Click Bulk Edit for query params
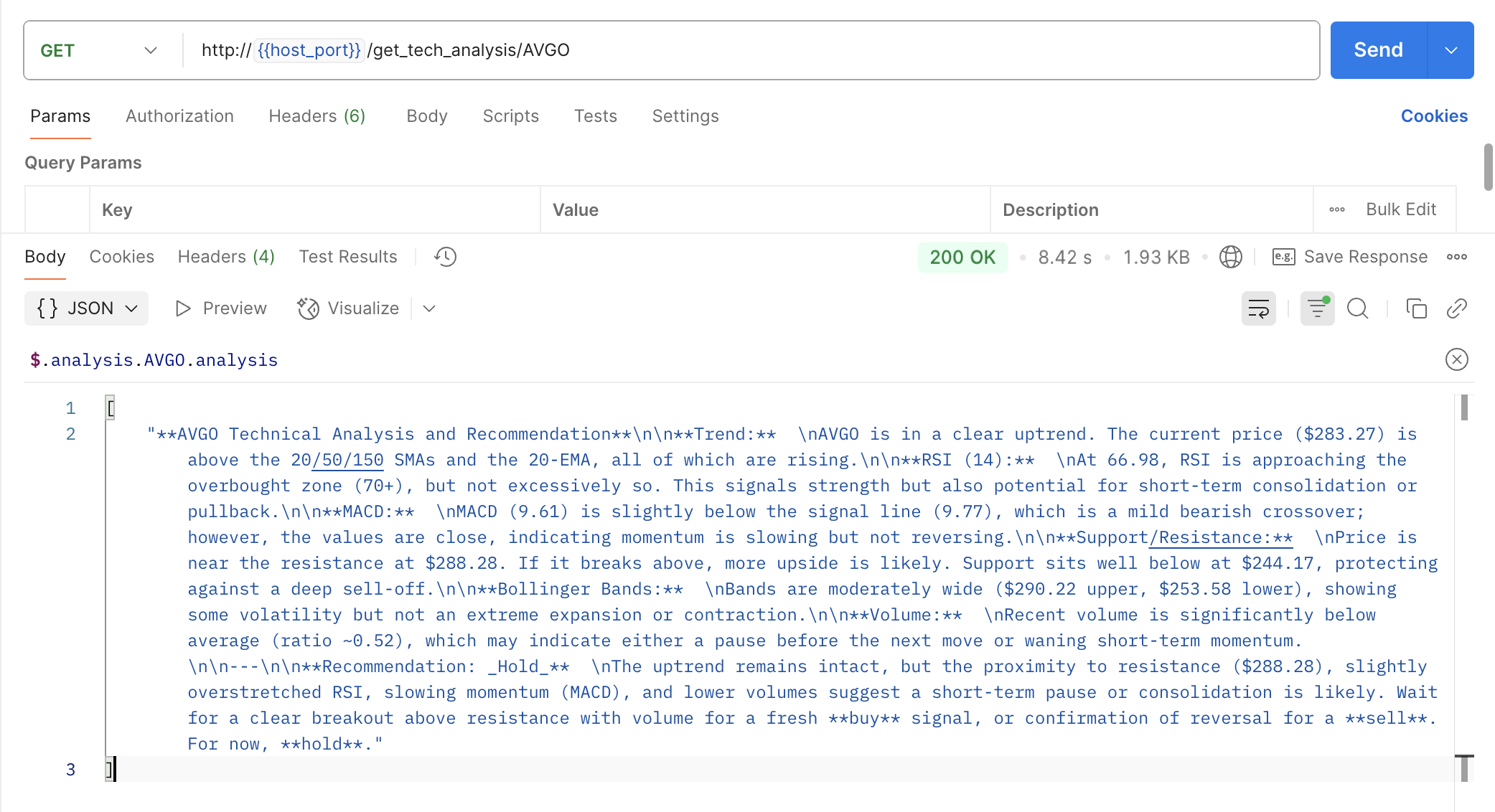This screenshot has height=812, width=1495. pyautogui.click(x=1401, y=209)
